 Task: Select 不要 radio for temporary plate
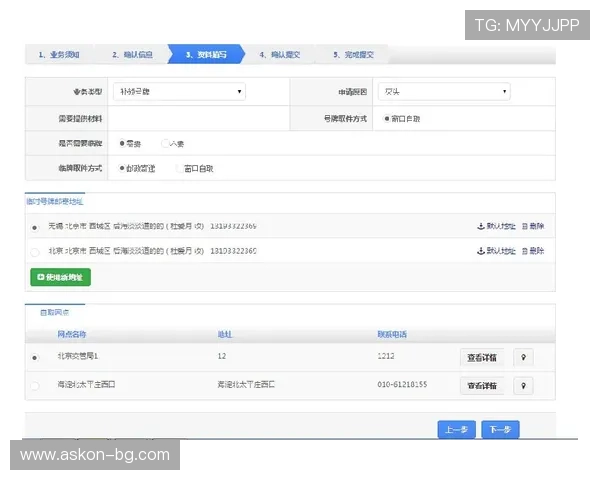[165, 144]
